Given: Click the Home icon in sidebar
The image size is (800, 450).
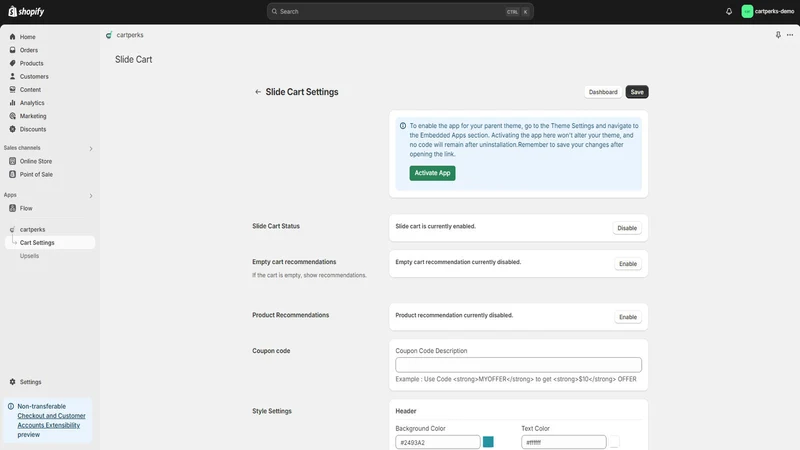Looking at the screenshot, I should [12, 37].
